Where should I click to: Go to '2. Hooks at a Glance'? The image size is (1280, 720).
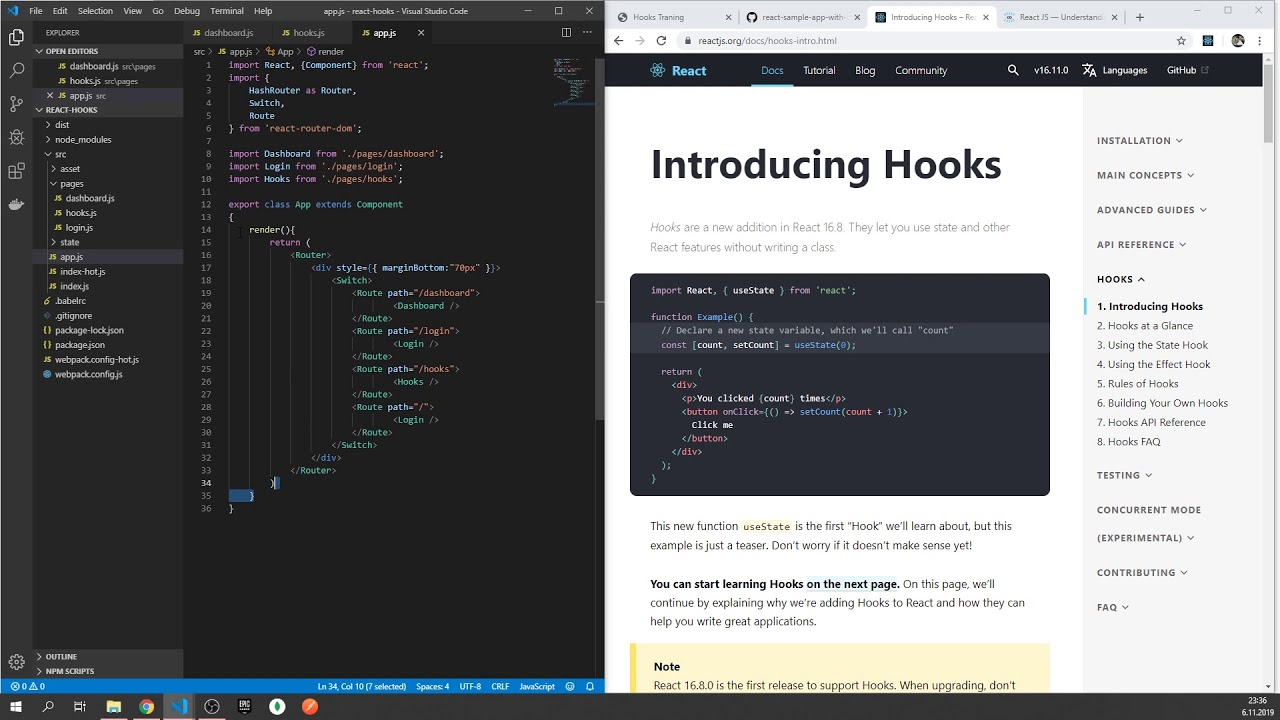tap(1145, 326)
